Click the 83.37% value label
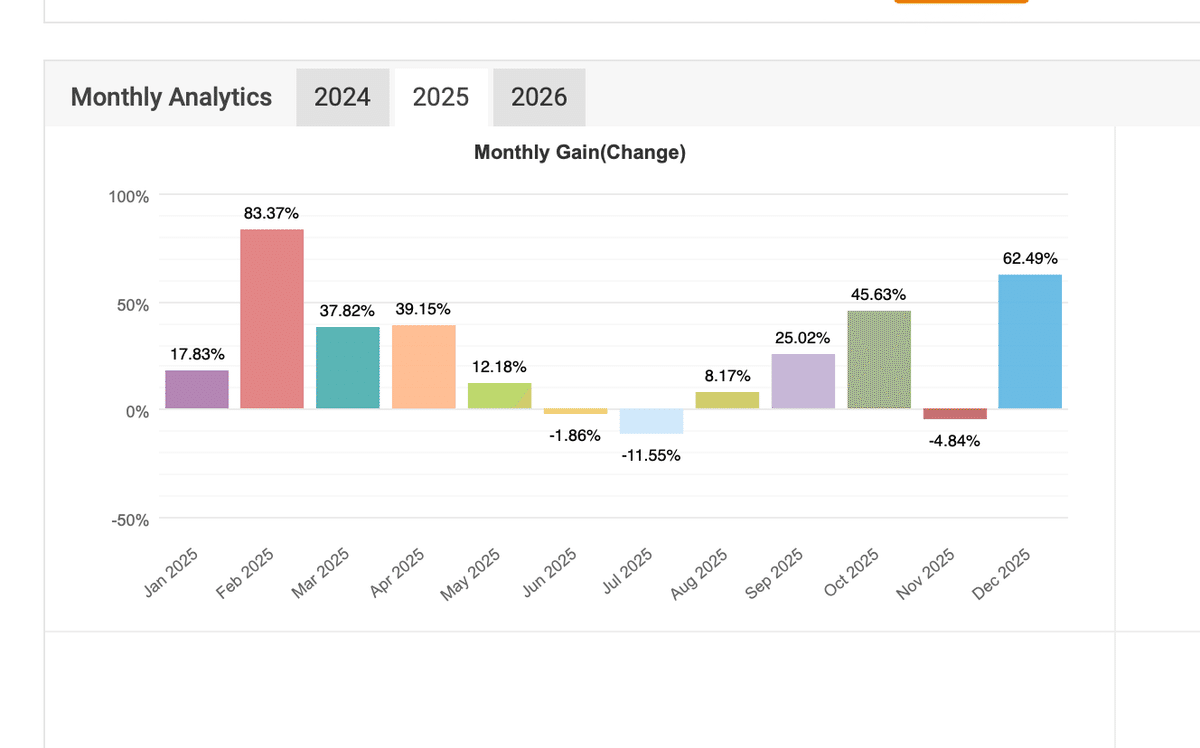 tap(271, 213)
